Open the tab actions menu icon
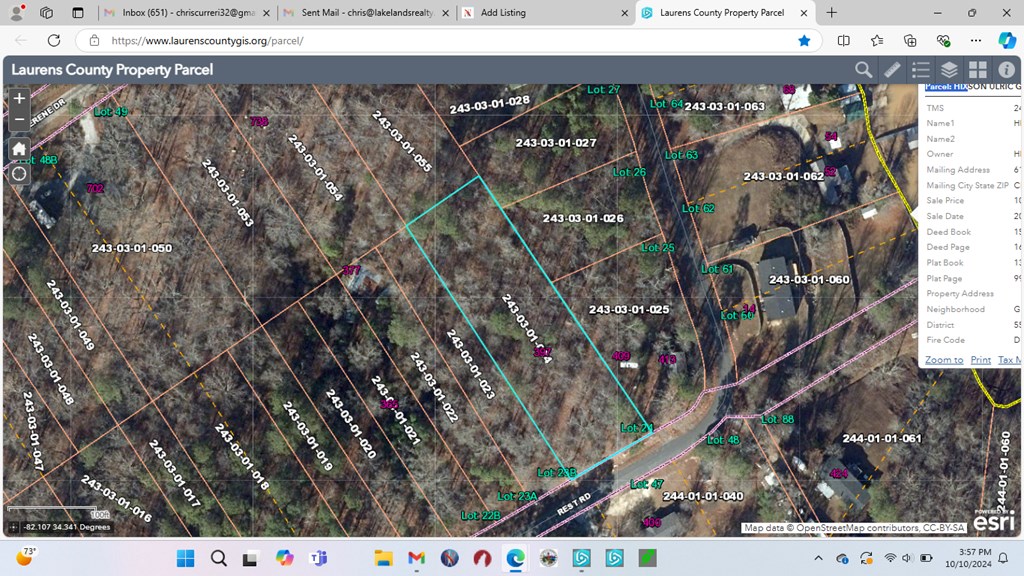The width and height of the screenshot is (1024, 576). (78, 12)
